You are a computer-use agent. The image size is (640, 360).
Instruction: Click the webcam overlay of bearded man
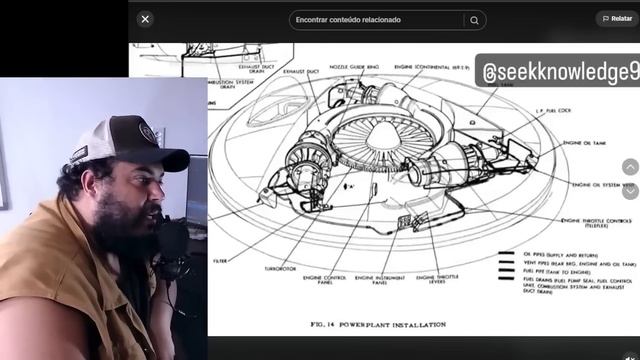pos(104,219)
